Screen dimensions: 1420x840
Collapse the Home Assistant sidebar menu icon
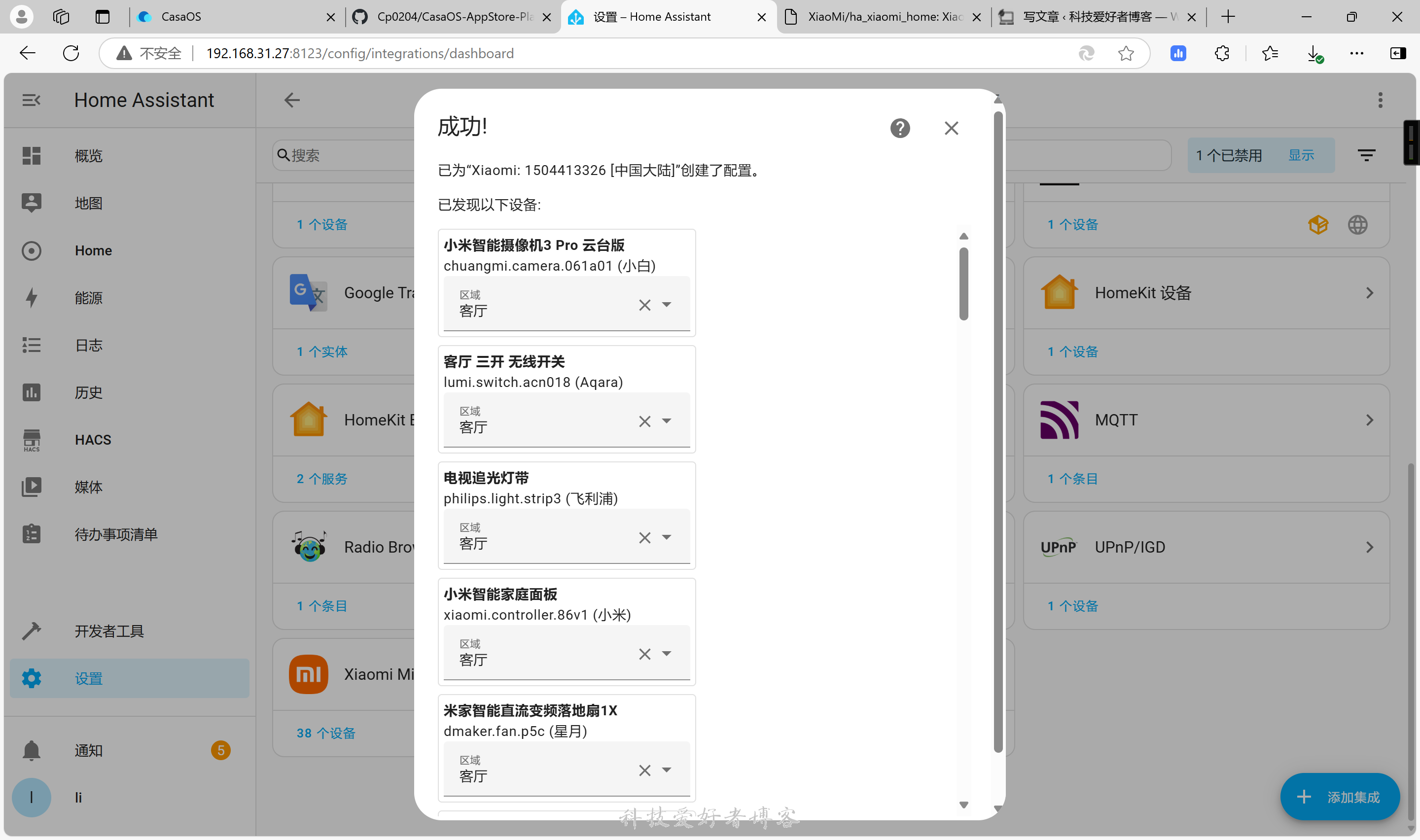[31, 100]
